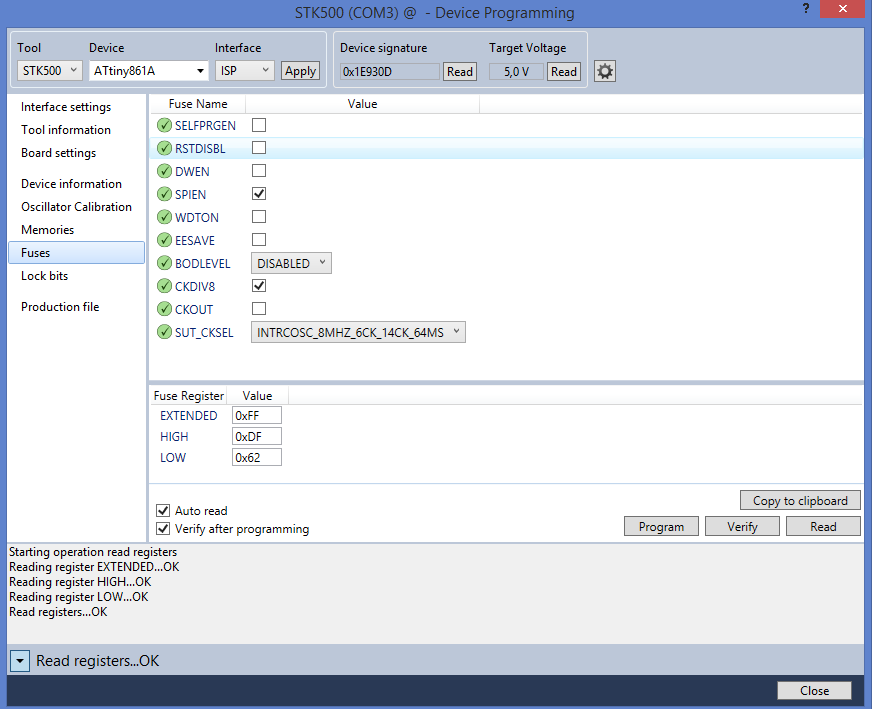Open the BODLEVEL dropdown set to DISABLED
The width and height of the screenshot is (872, 709).
coord(291,263)
